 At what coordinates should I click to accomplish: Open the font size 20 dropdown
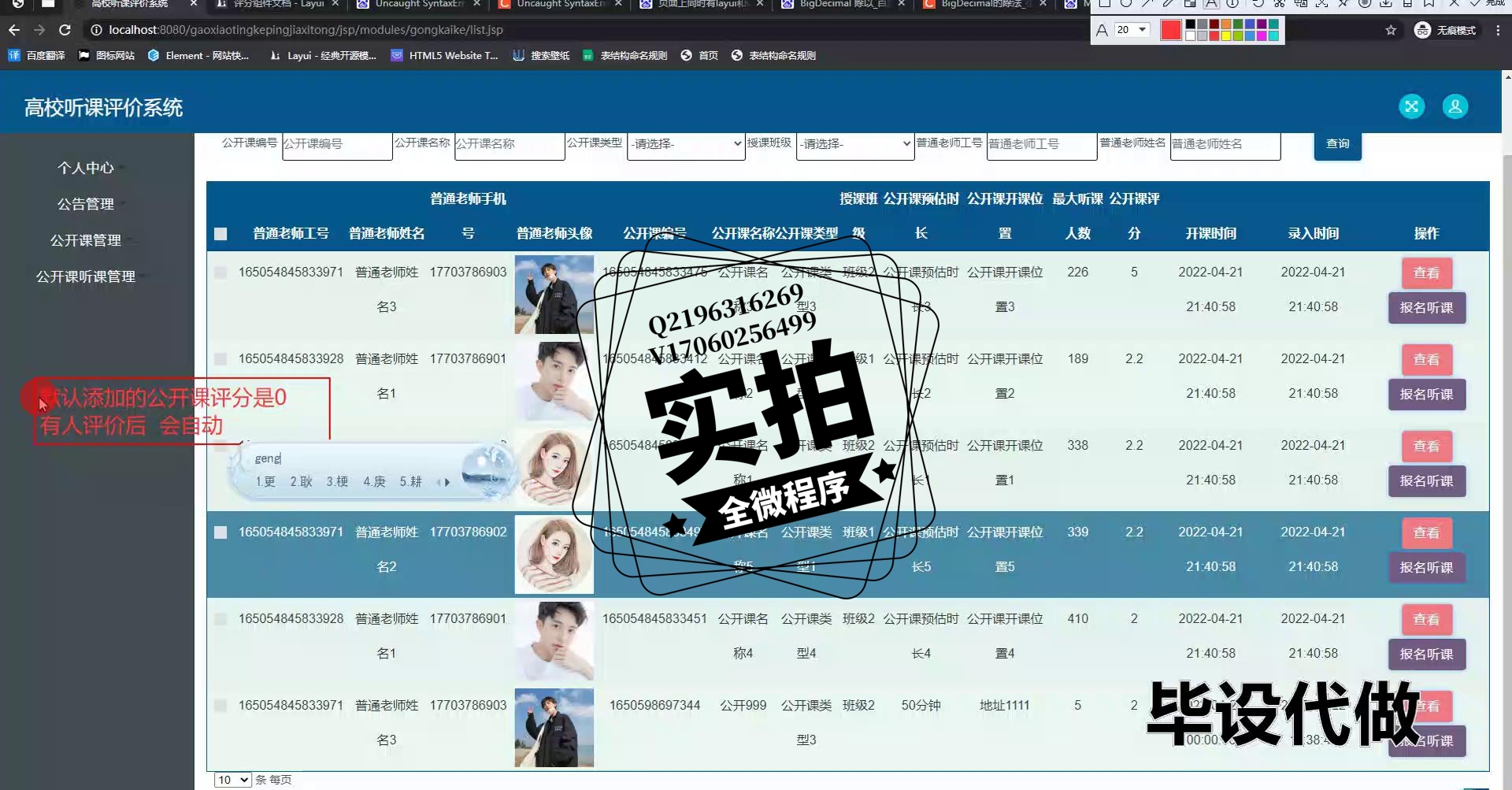click(1132, 30)
